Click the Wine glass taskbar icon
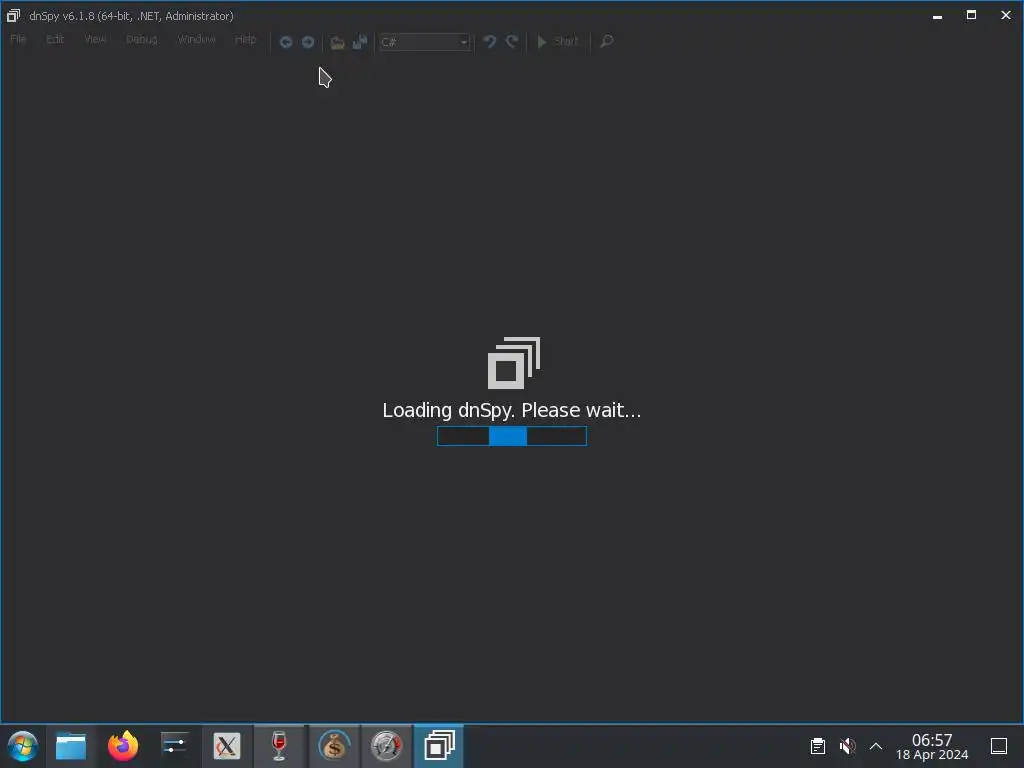This screenshot has width=1024, height=768. [x=279, y=746]
